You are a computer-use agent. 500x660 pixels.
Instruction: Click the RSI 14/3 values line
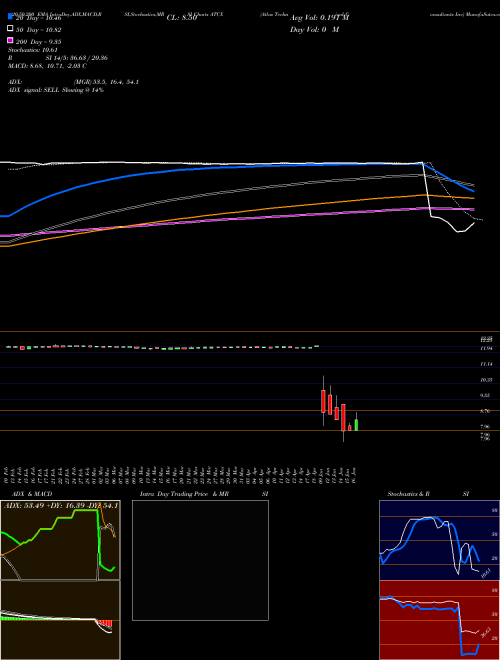coord(58,58)
